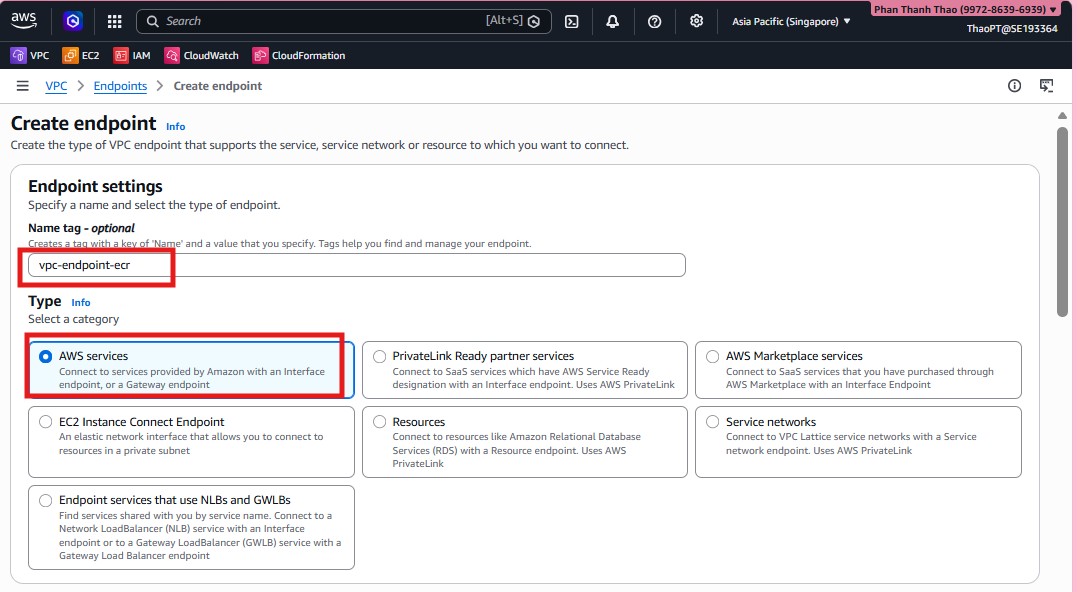
Task: Open the notifications bell
Action: [x=613, y=21]
